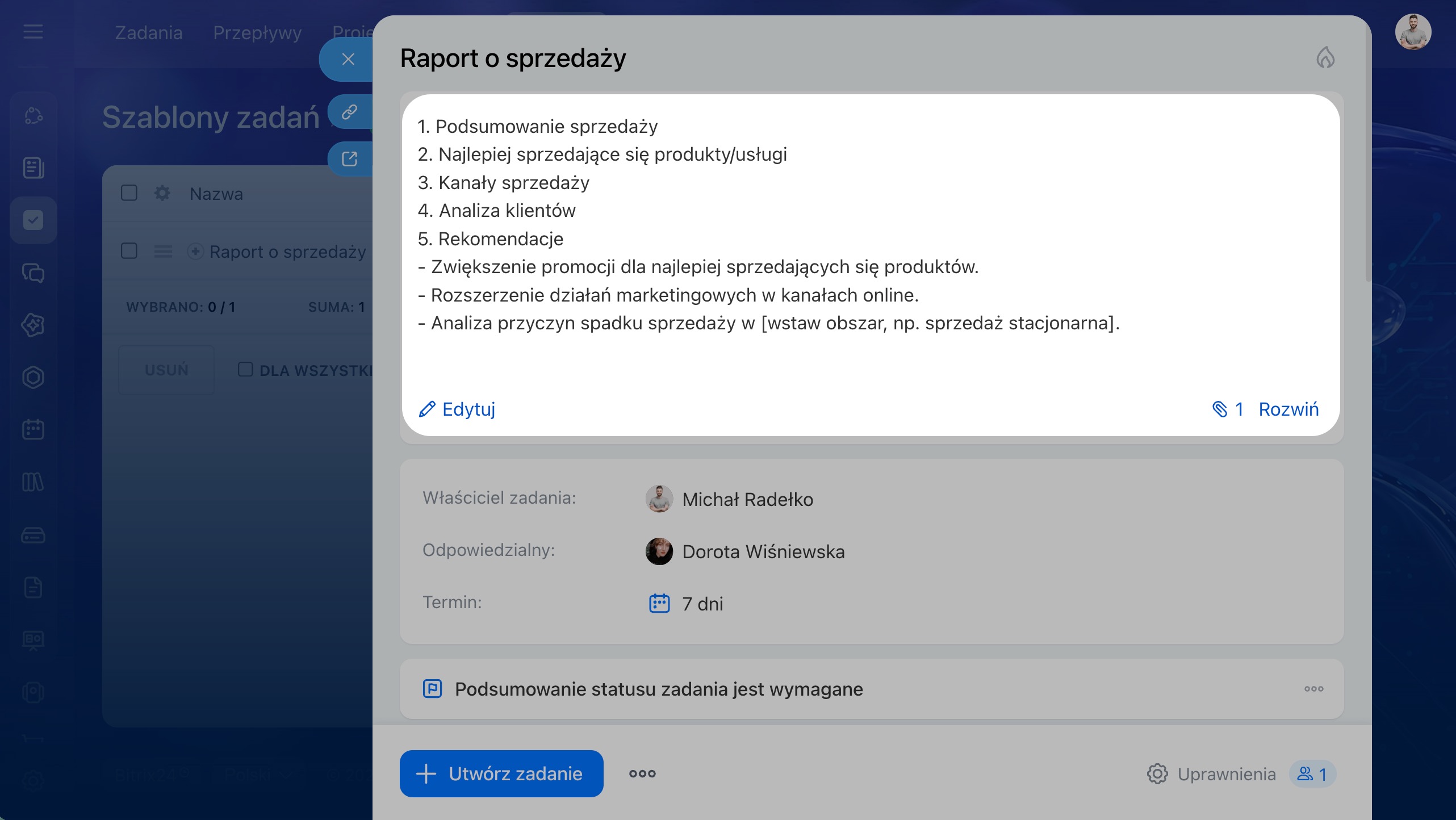Click the pencil icon next to Edytuj
Viewport: 1456px width, 820px height.
427,409
